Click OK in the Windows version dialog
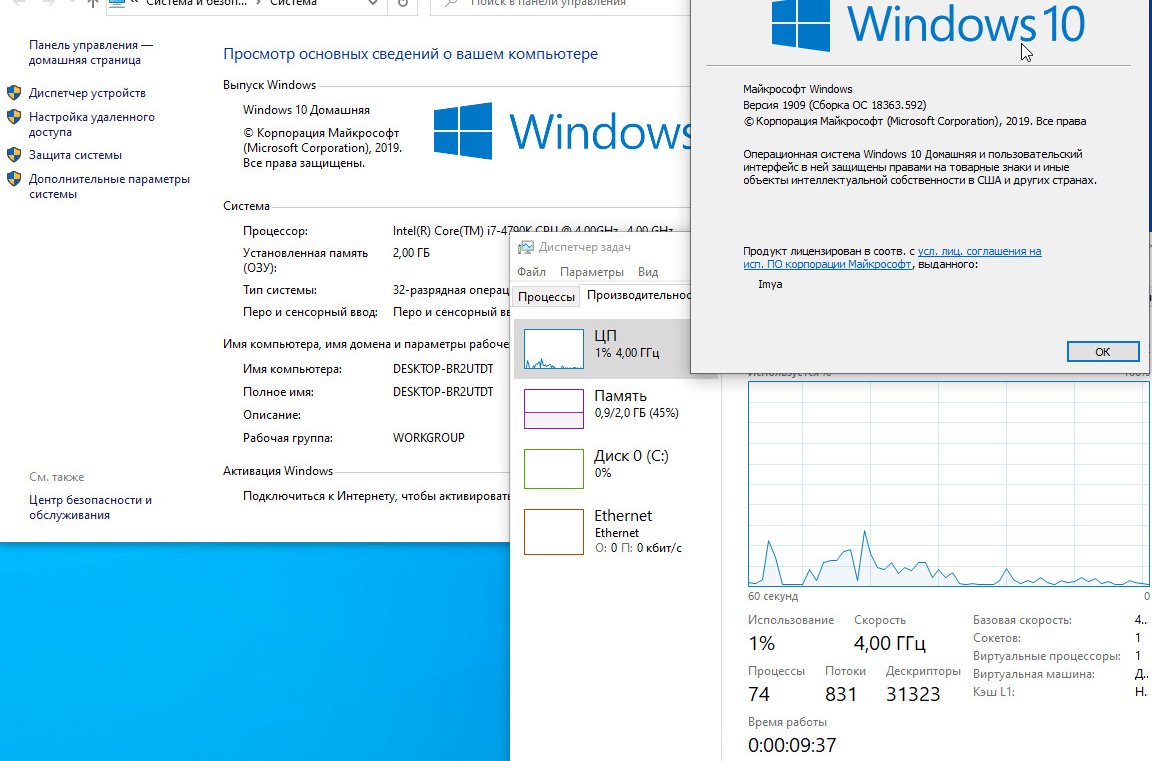1152x761 pixels. click(1103, 352)
